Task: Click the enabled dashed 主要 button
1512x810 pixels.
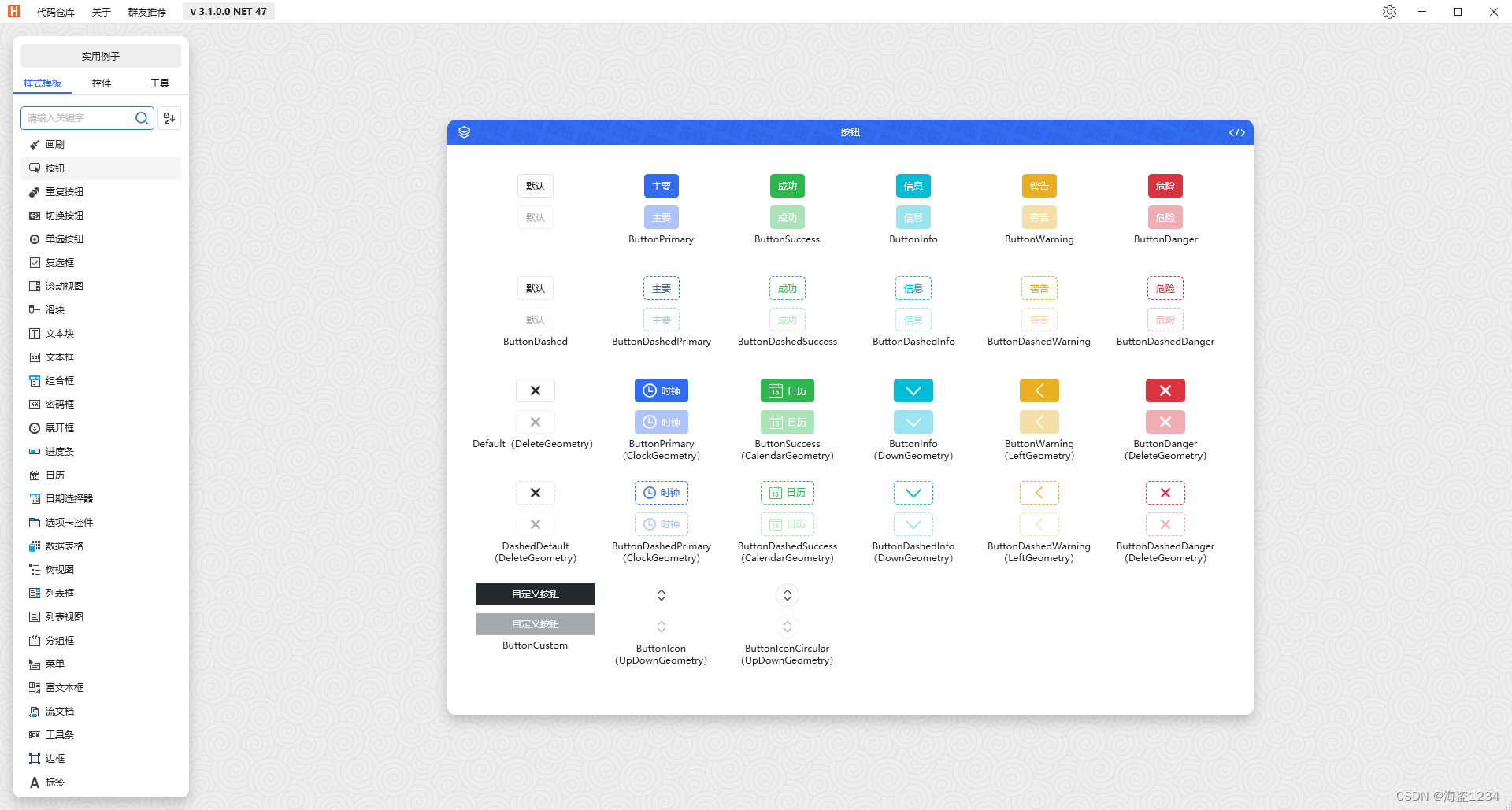Action: click(661, 288)
